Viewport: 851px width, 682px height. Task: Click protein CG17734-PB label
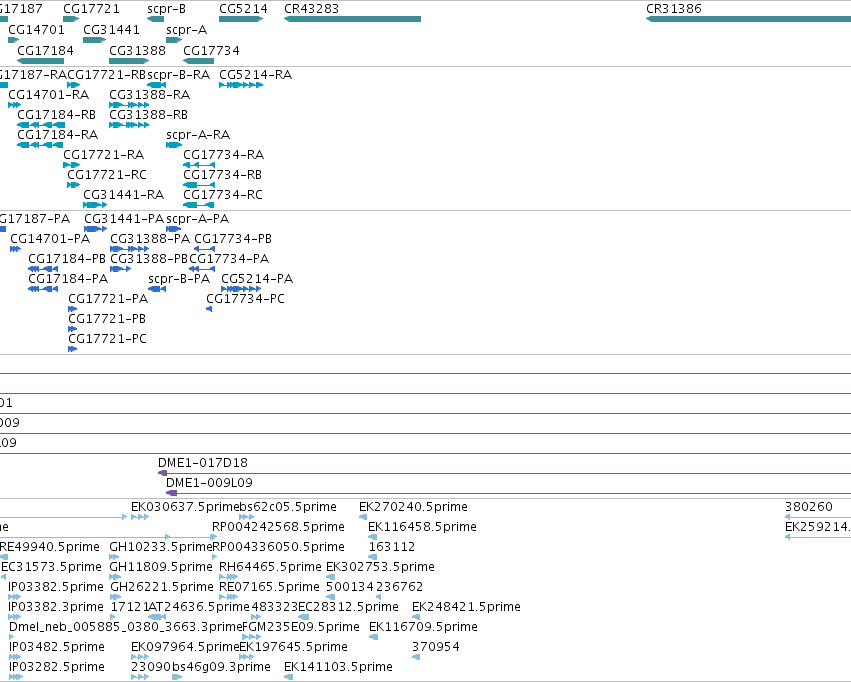point(233,239)
